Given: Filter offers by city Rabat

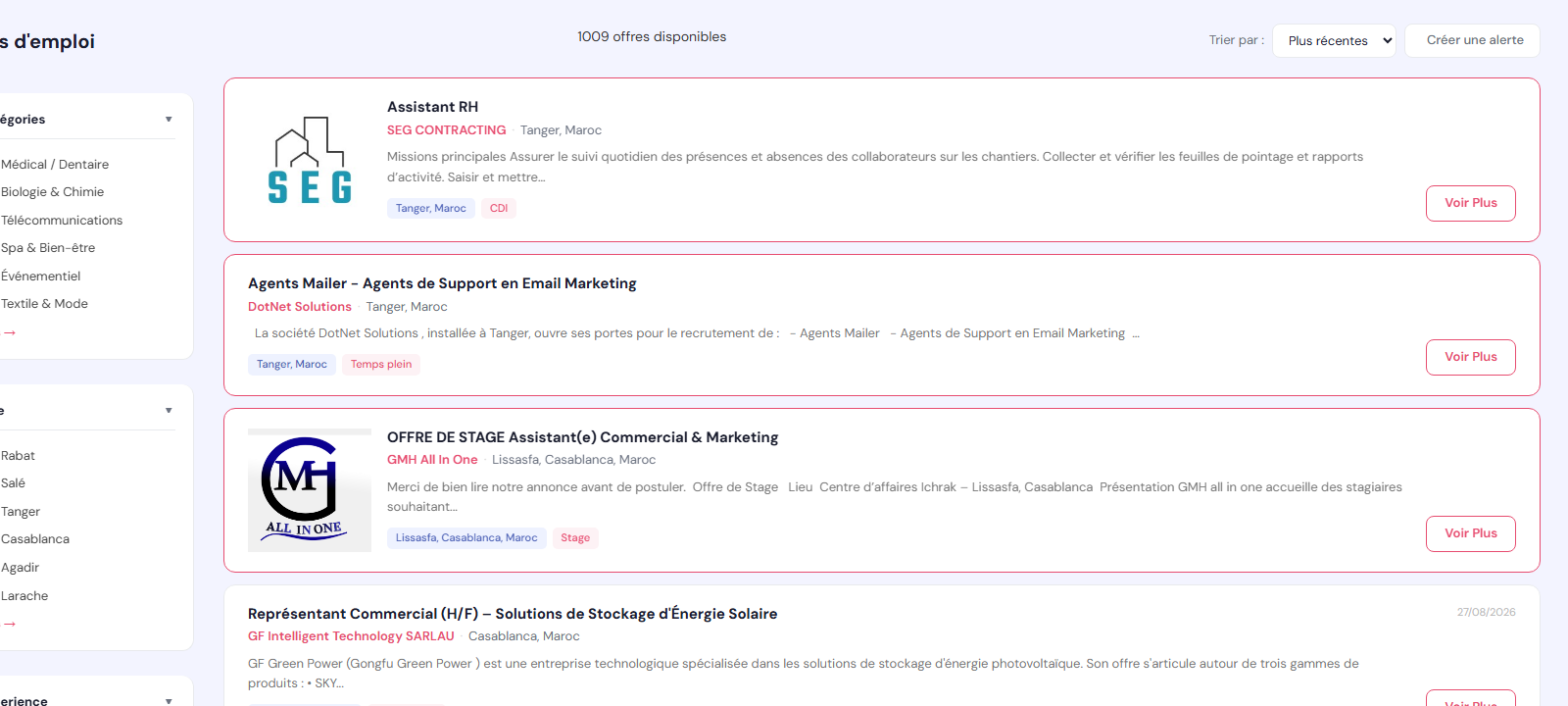Looking at the screenshot, I should [x=18, y=456].
